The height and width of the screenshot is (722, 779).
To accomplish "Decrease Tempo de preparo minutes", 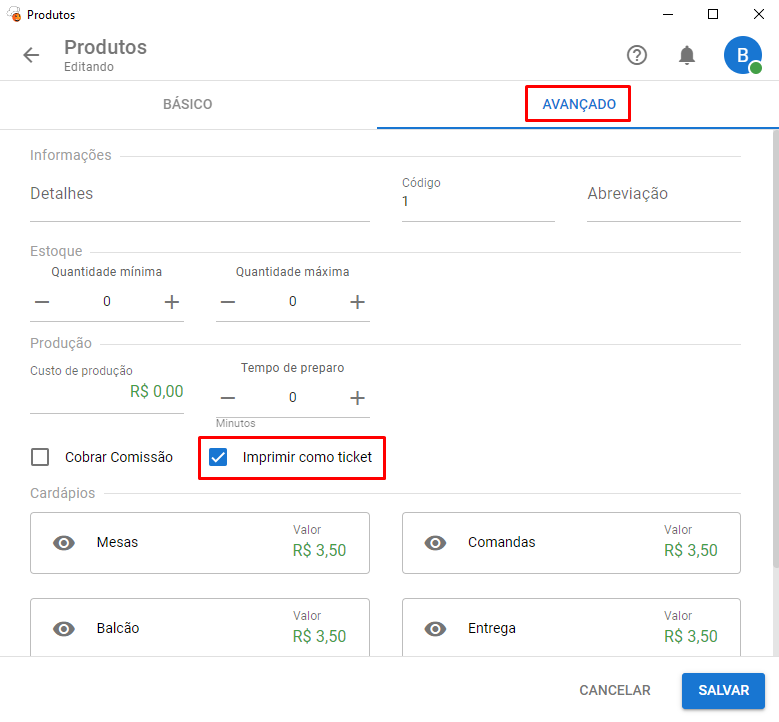I will click(228, 397).
